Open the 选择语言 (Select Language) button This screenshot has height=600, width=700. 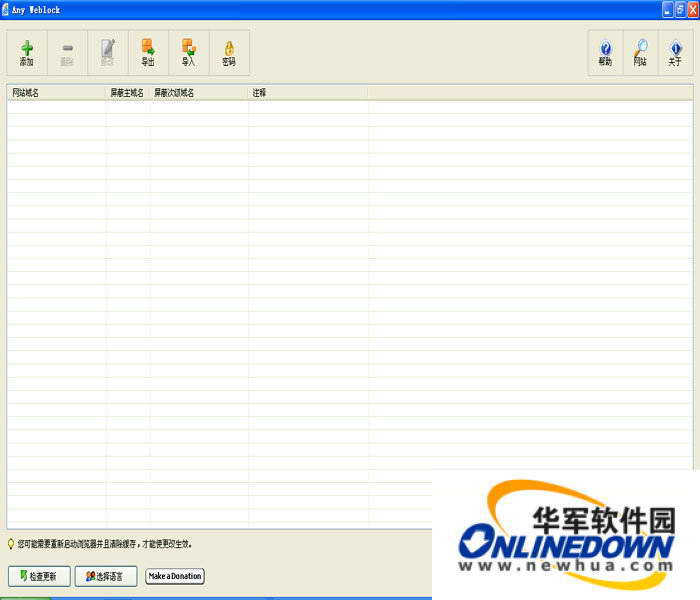coord(105,576)
